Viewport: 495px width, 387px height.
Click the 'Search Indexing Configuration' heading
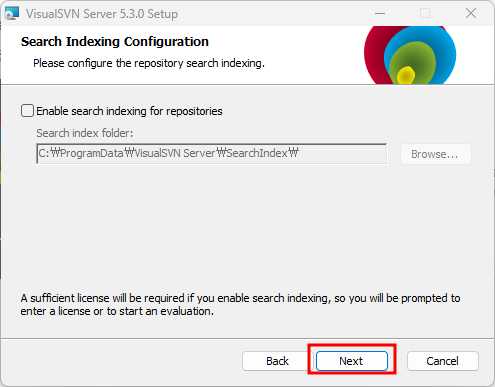[x=115, y=42]
